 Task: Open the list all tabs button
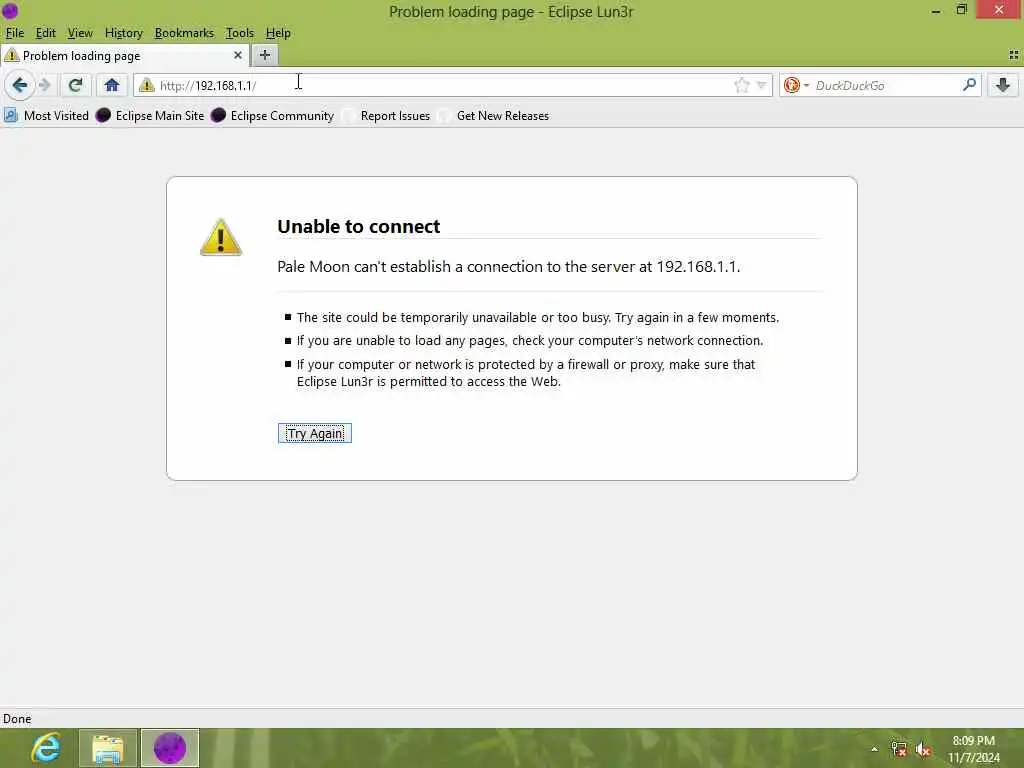[x=1014, y=56]
